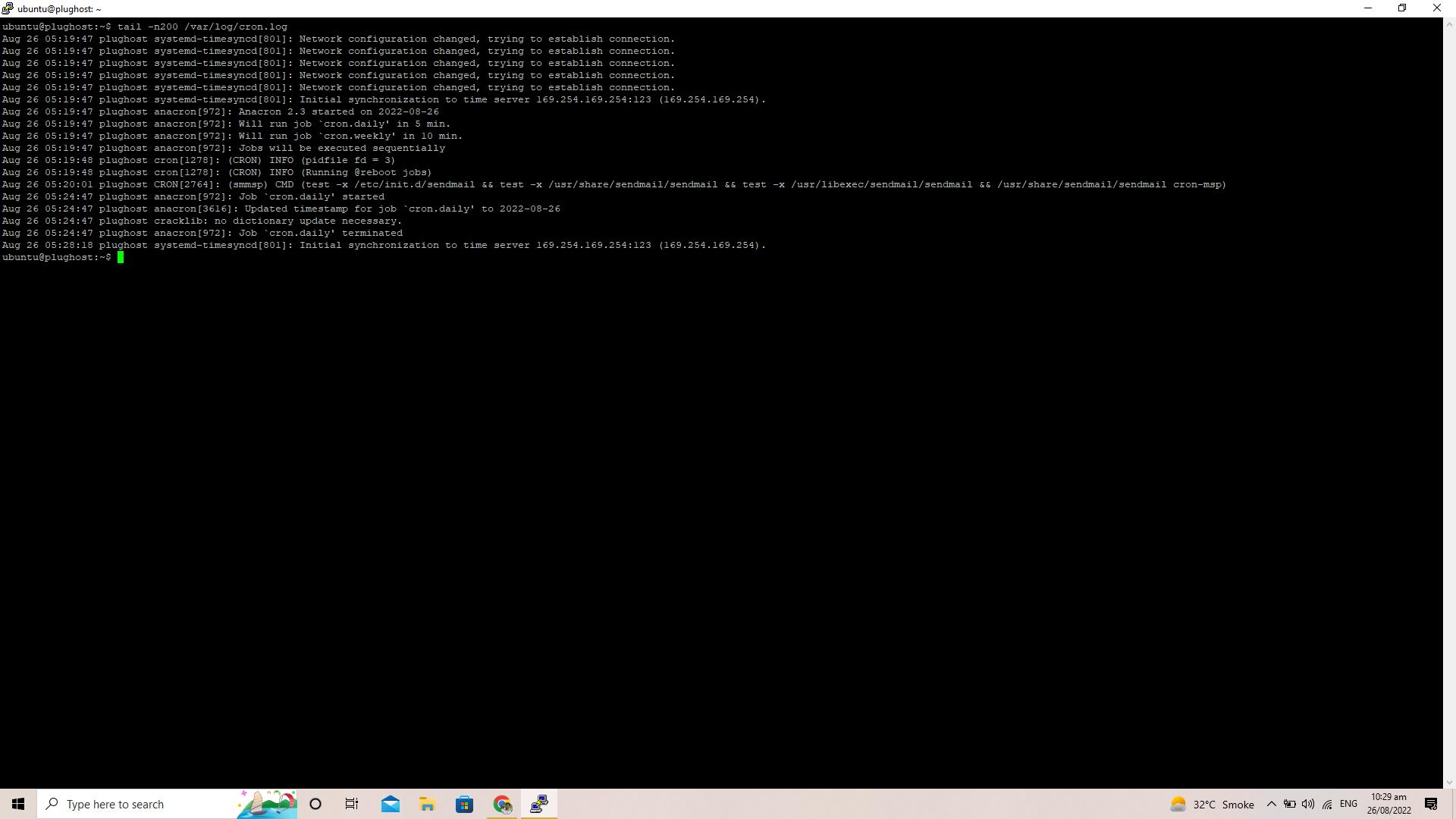Open the Windows Start menu

18,804
